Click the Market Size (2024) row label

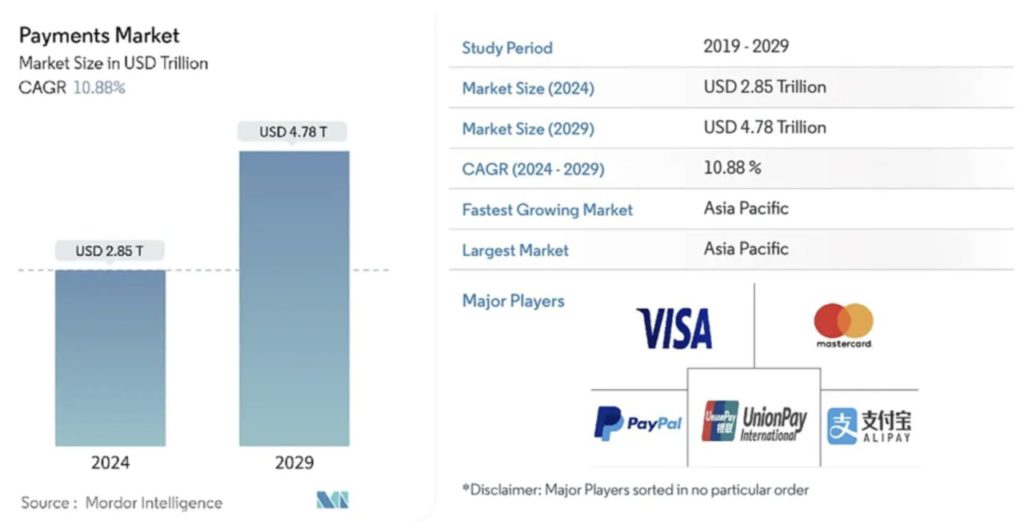point(528,88)
